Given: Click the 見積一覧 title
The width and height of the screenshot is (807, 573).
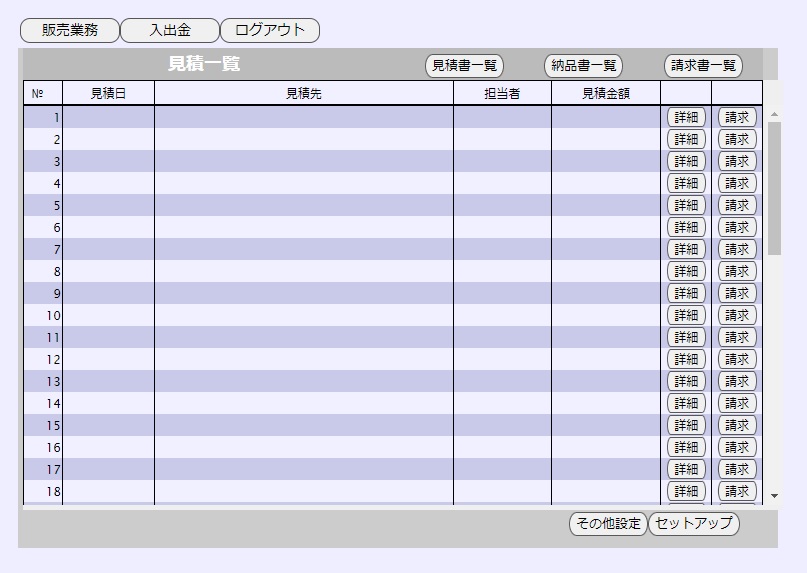Looking at the screenshot, I should pyautogui.click(x=204, y=64).
